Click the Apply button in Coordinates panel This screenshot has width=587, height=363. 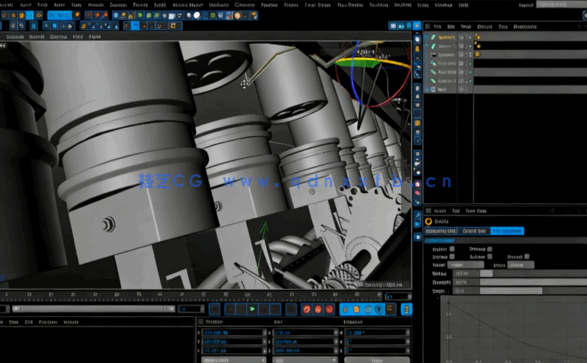coord(377,360)
